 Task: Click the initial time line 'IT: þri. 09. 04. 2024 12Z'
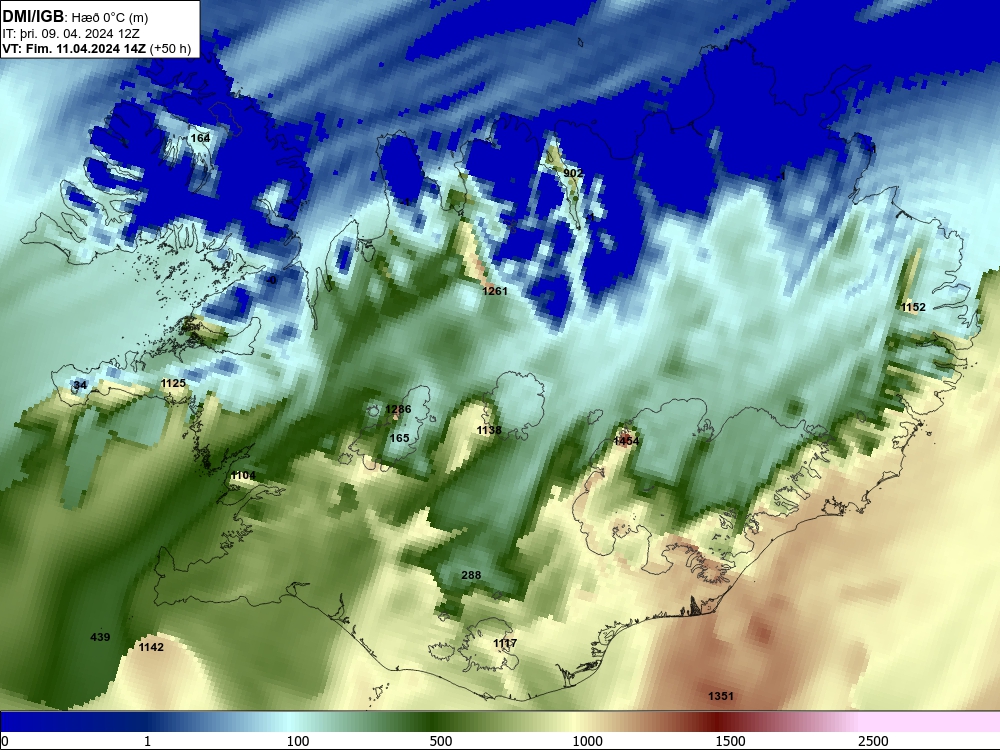tap(71, 34)
